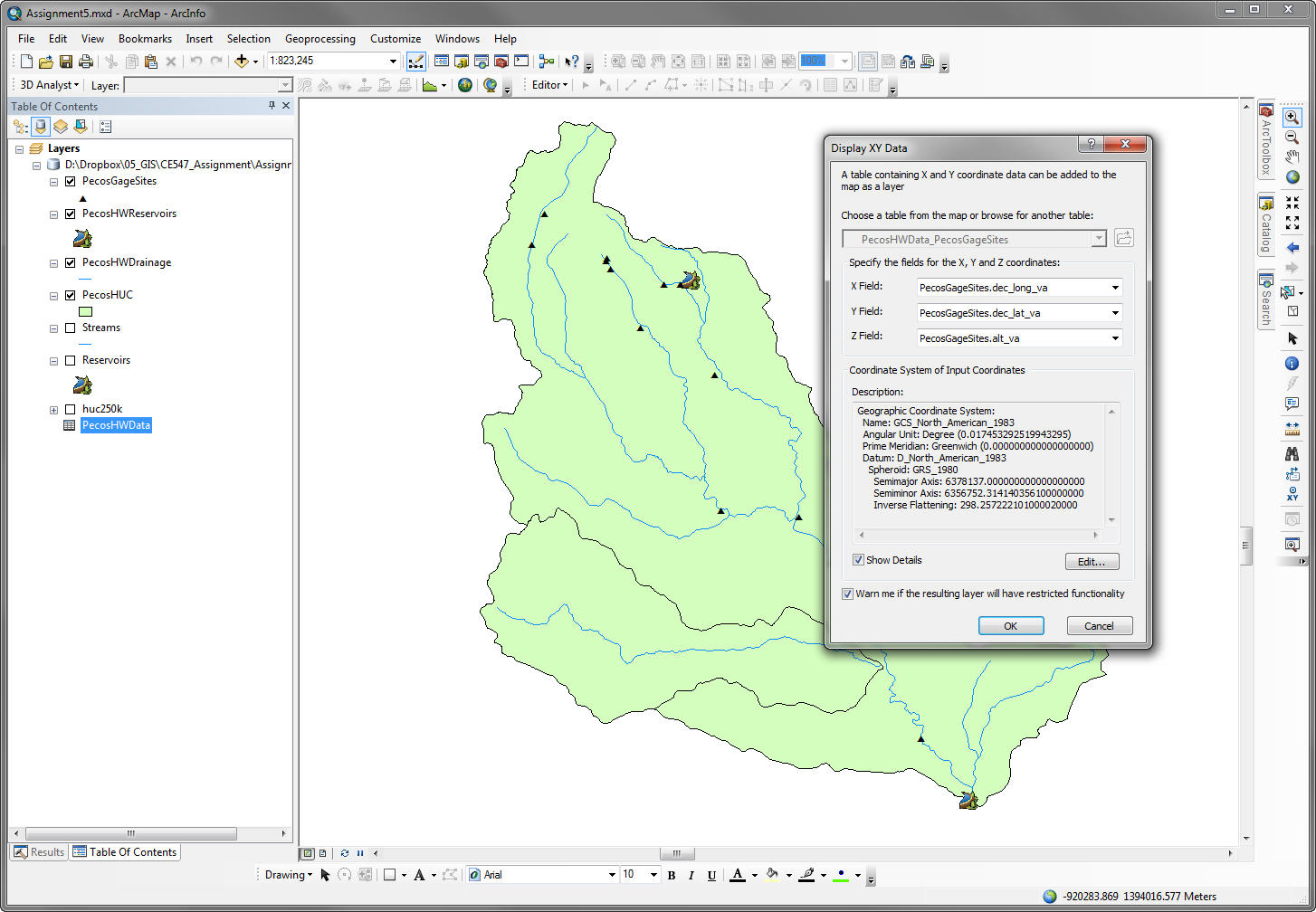Select the Measure ruler tool
1316x912 pixels.
pyautogui.click(x=1292, y=428)
